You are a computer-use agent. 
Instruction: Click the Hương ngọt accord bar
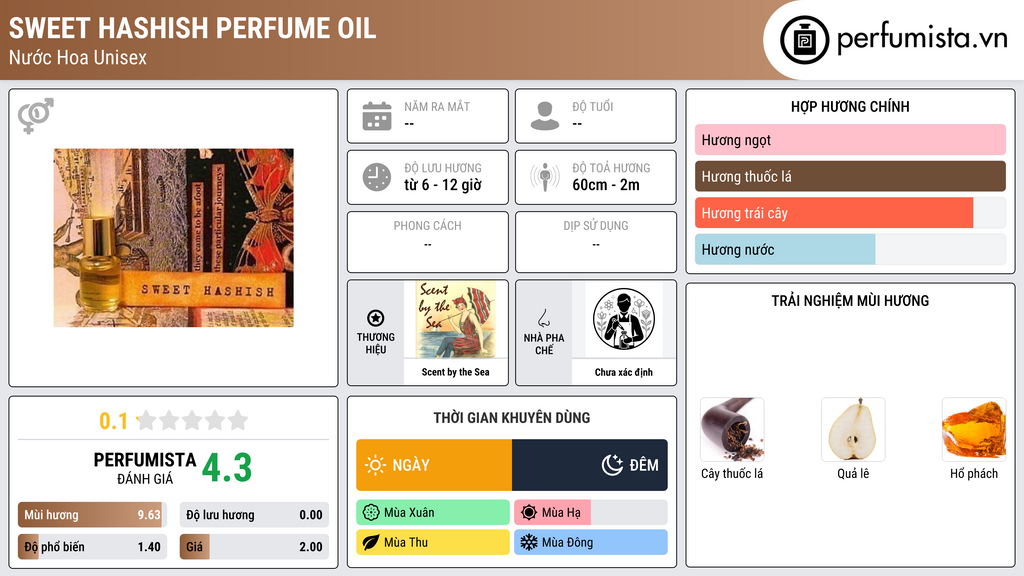(850, 140)
